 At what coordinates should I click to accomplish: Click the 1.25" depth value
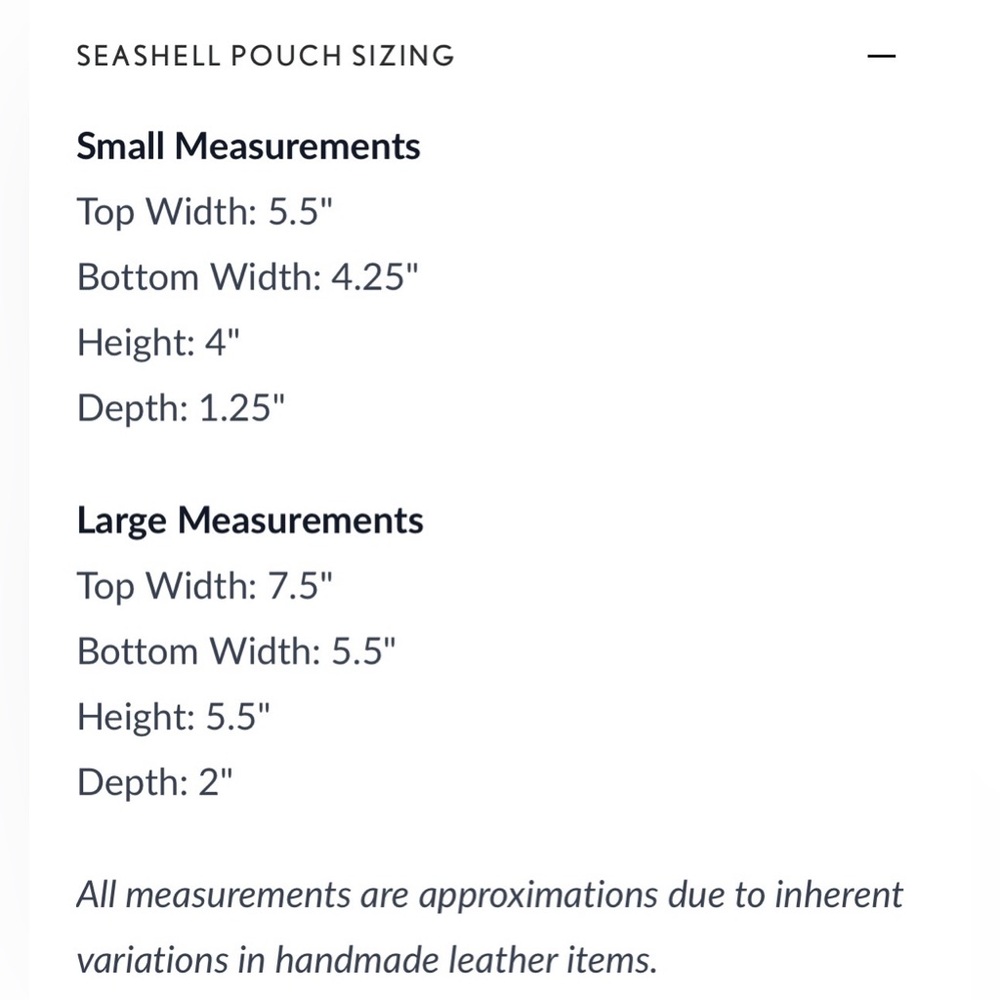(x=242, y=408)
